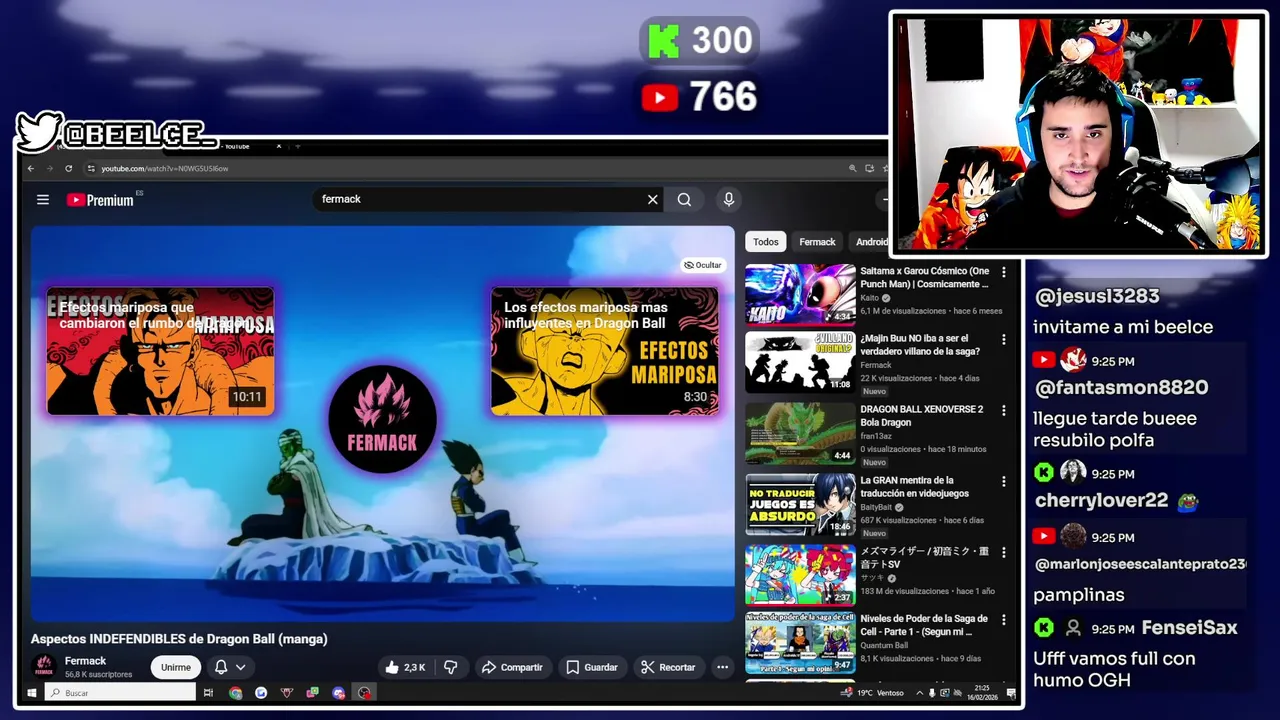Open options for DRAGON BALL XENOVERSE 2 video
Viewport: 1280px width, 720px height.
tap(1004, 411)
